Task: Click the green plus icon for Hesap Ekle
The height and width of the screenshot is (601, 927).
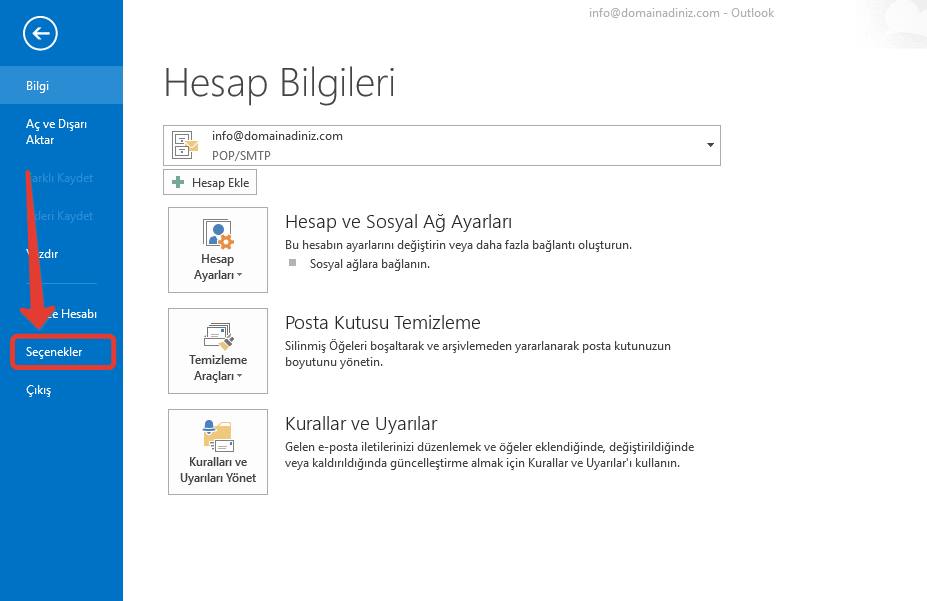Action: tap(178, 183)
